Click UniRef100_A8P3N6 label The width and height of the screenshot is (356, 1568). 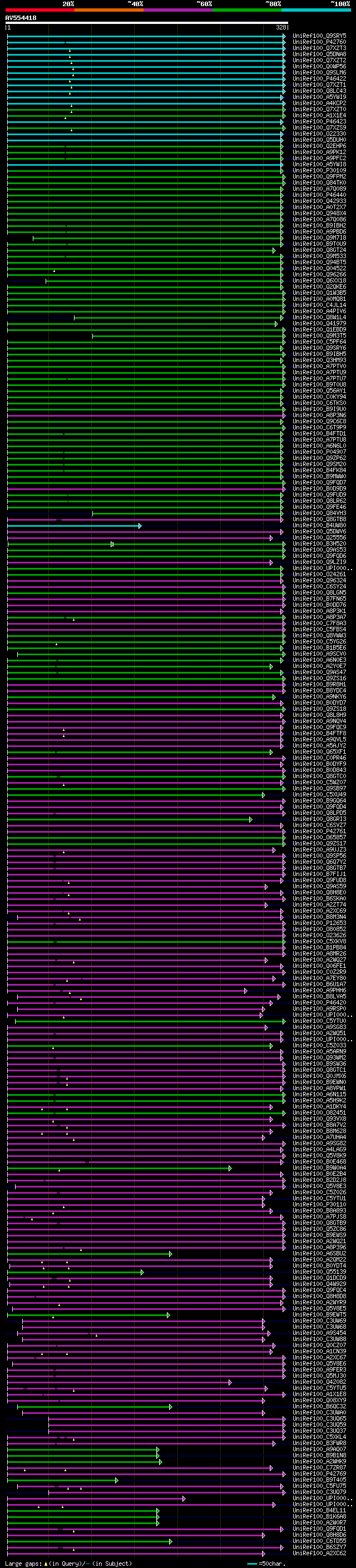[319, 415]
